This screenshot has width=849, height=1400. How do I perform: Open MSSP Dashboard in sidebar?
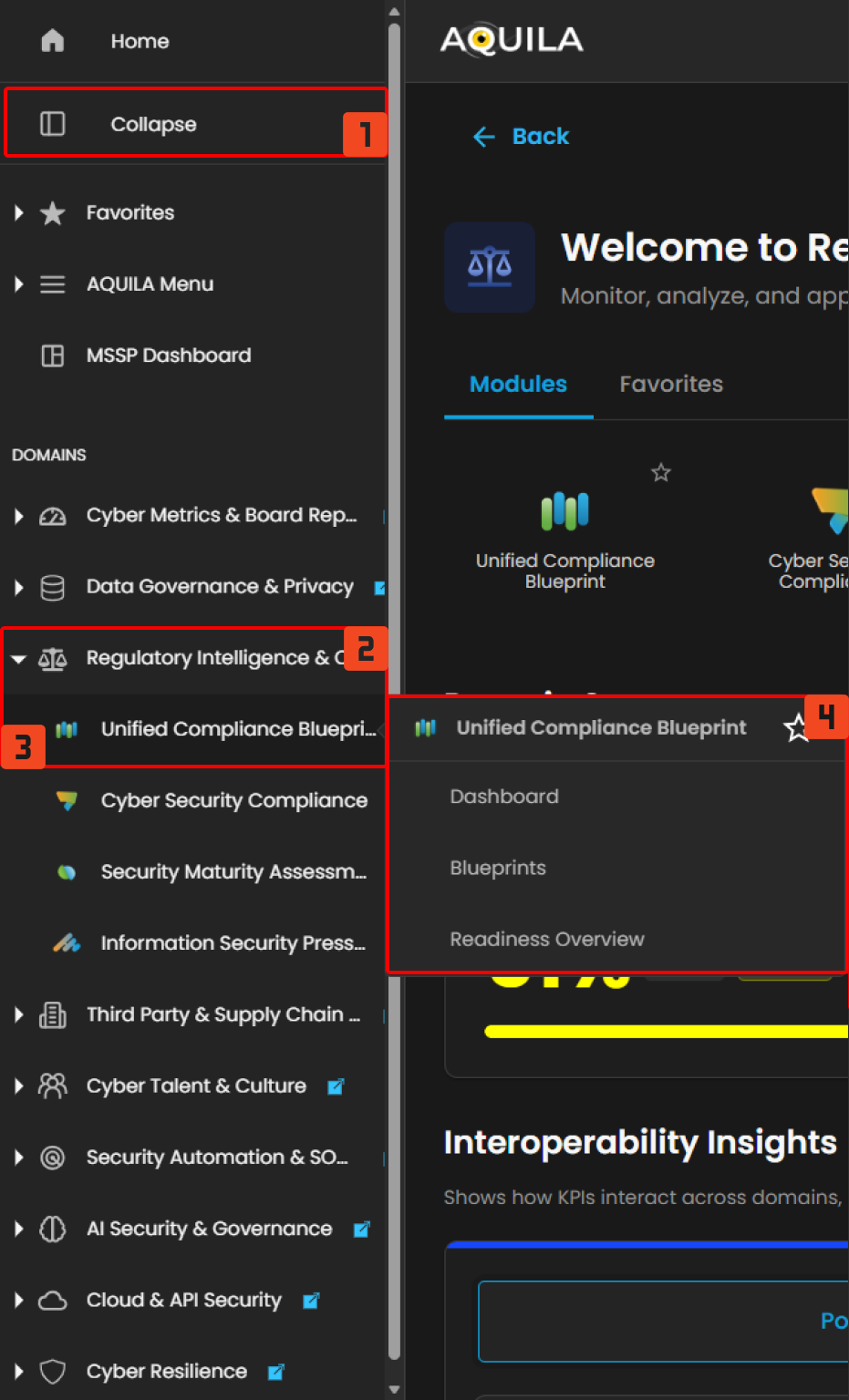(169, 355)
